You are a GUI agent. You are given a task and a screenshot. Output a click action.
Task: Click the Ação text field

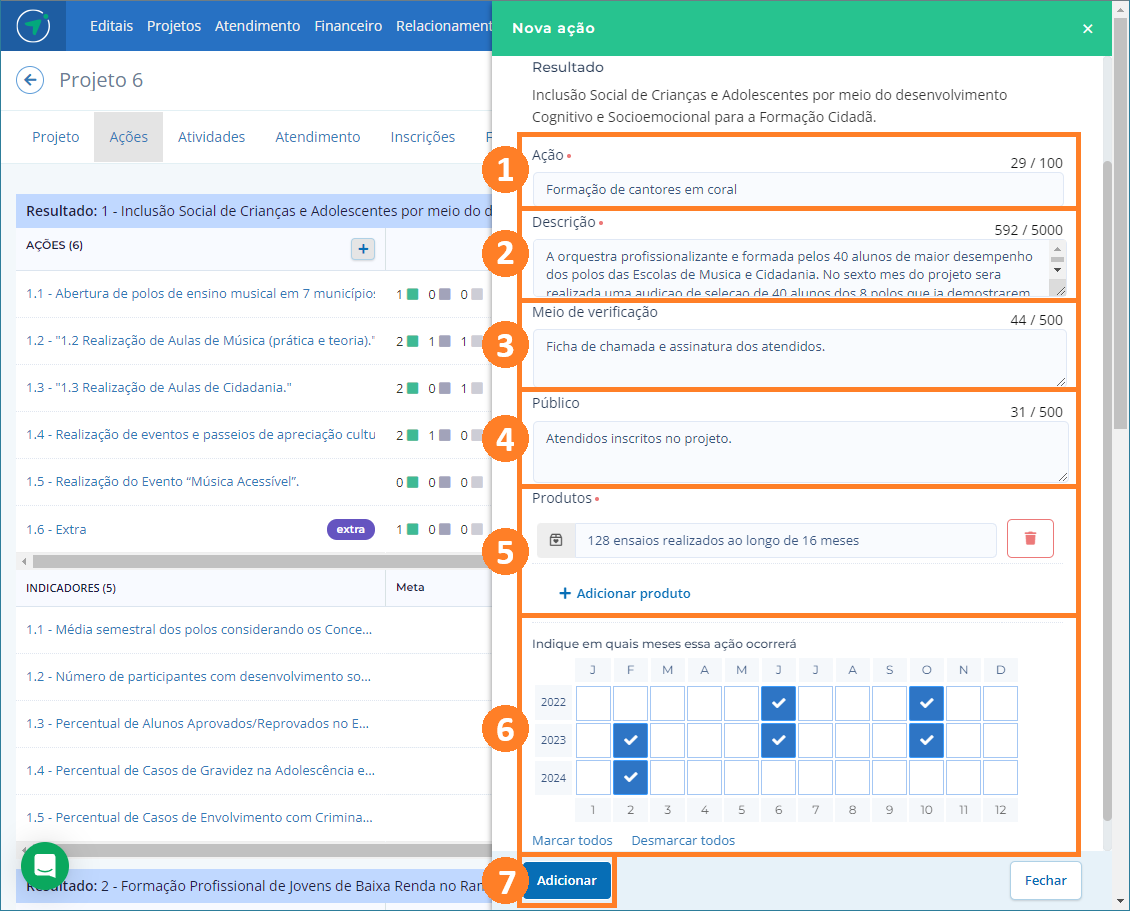pyautogui.click(x=798, y=190)
